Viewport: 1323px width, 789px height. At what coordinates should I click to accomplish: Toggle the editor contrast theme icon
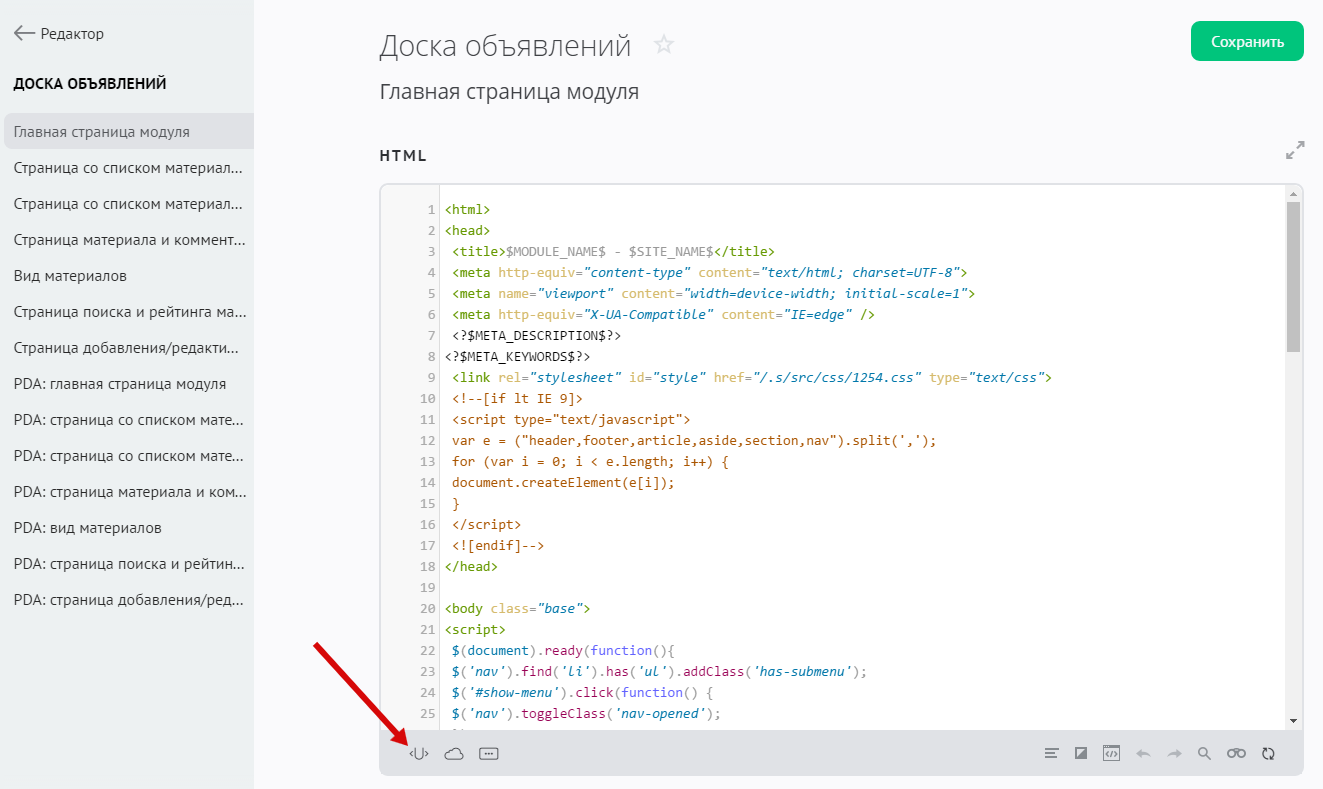coord(1081,754)
